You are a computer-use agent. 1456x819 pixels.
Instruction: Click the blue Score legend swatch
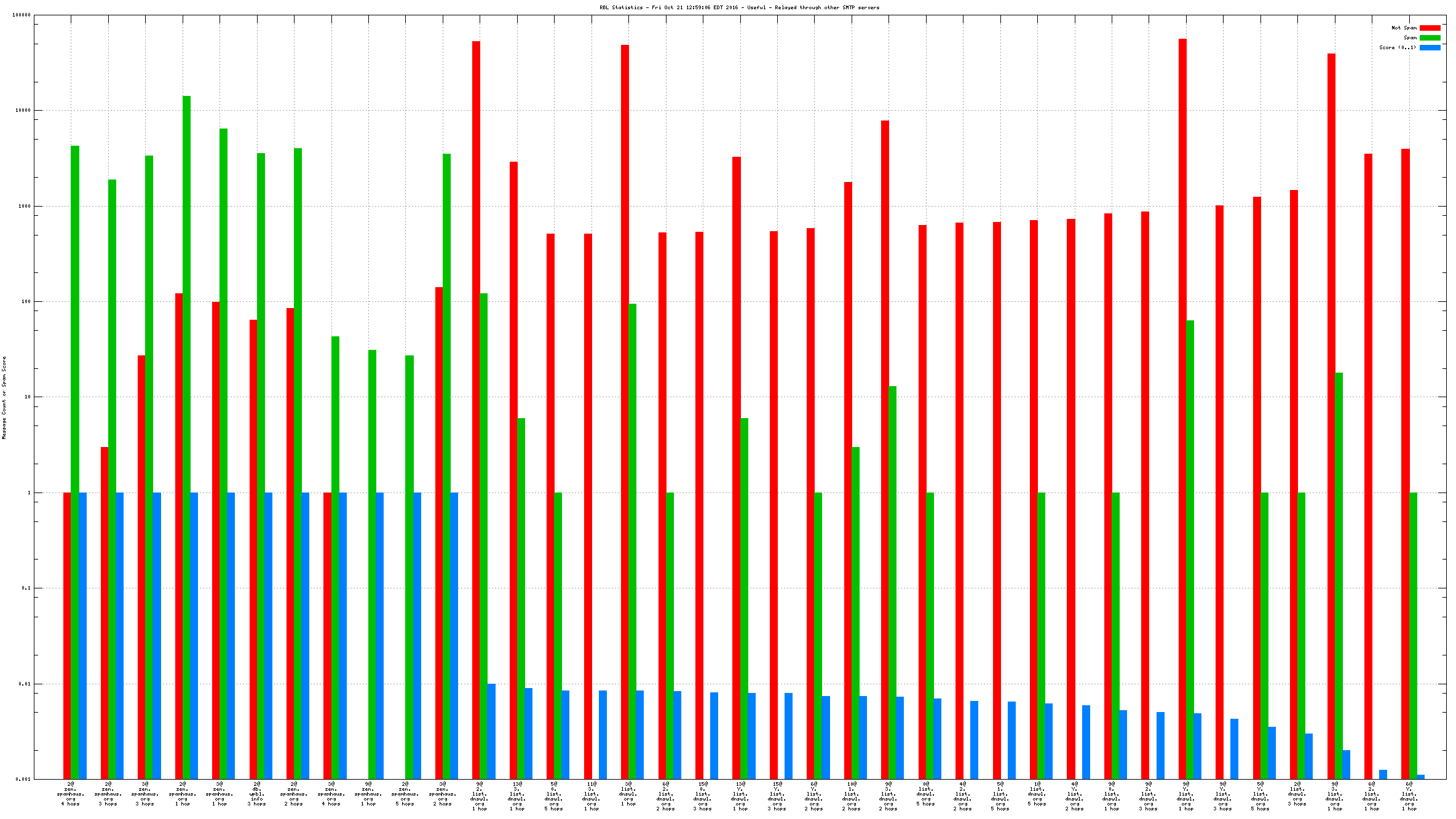point(1430,47)
